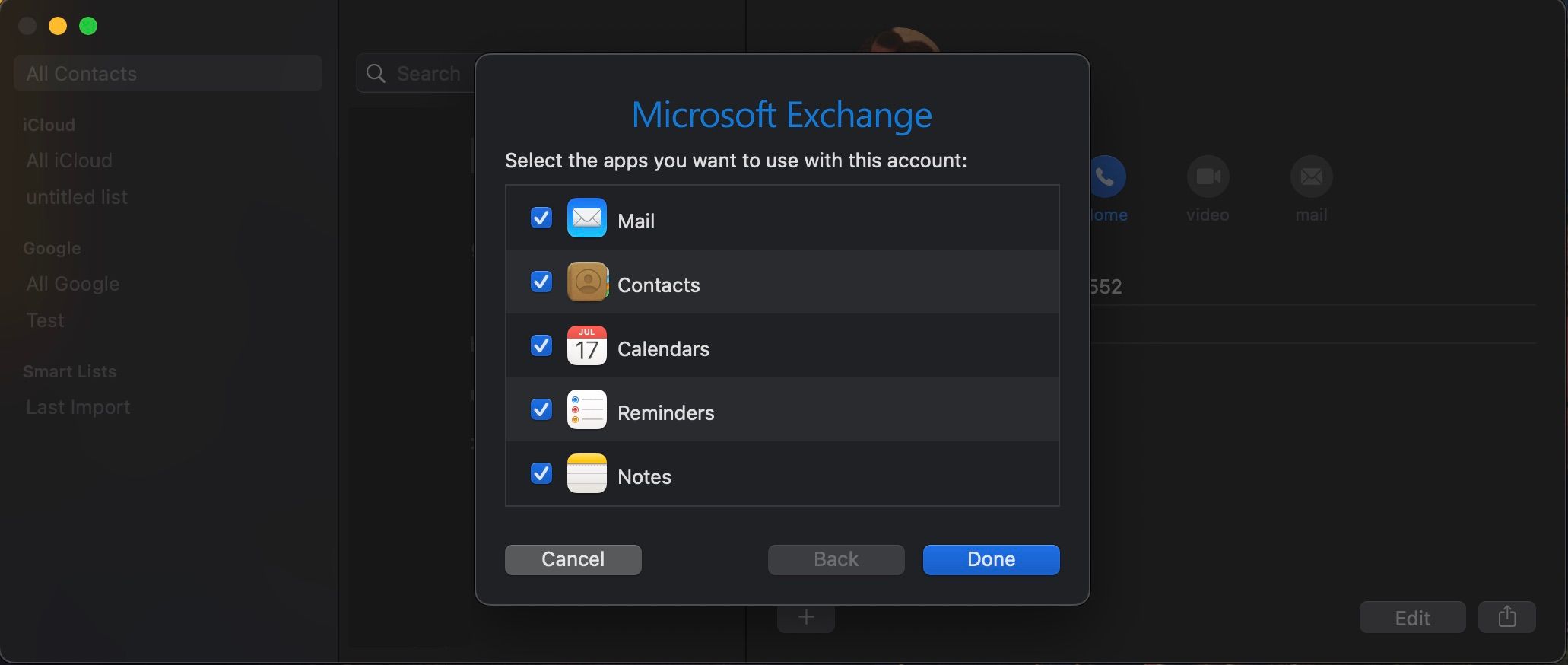Click the Back button
The height and width of the screenshot is (665, 1568).
click(836, 559)
